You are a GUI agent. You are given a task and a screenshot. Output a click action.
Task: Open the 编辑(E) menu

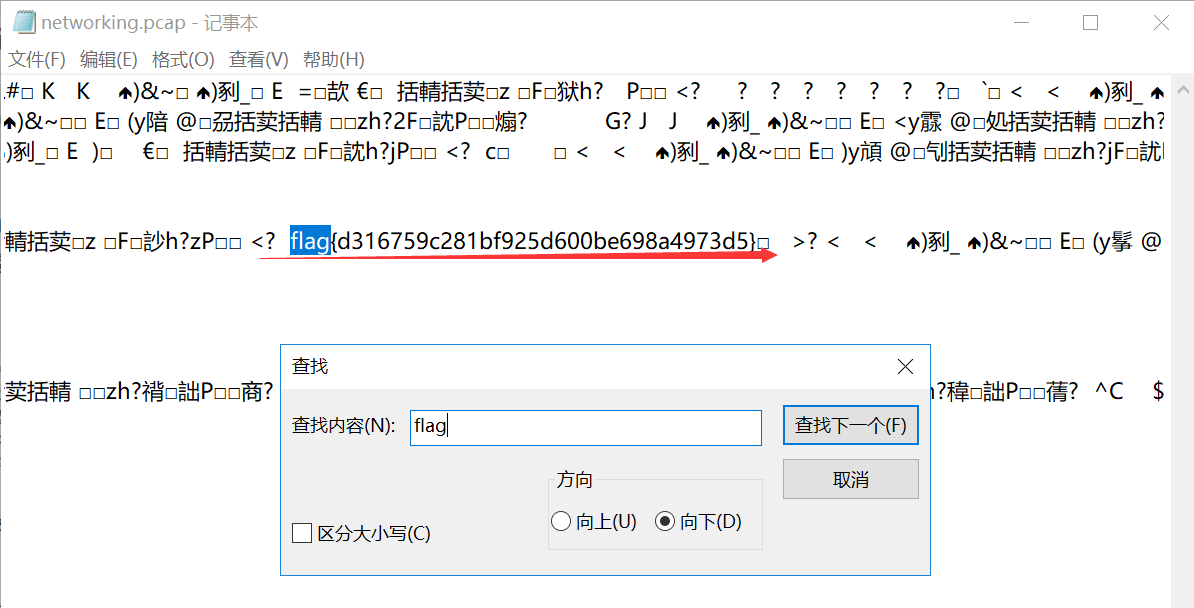coord(108,59)
